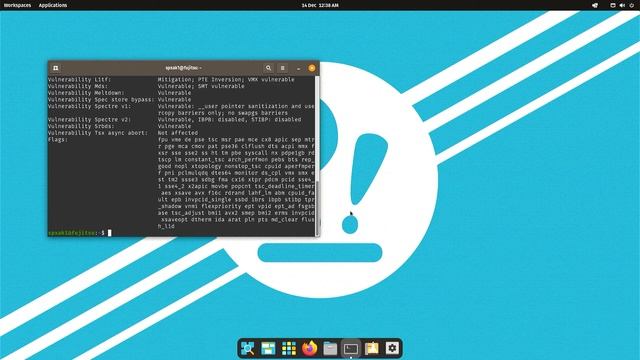Click the 'Vulnerability Tsx async abort:' label

click(x=98, y=133)
